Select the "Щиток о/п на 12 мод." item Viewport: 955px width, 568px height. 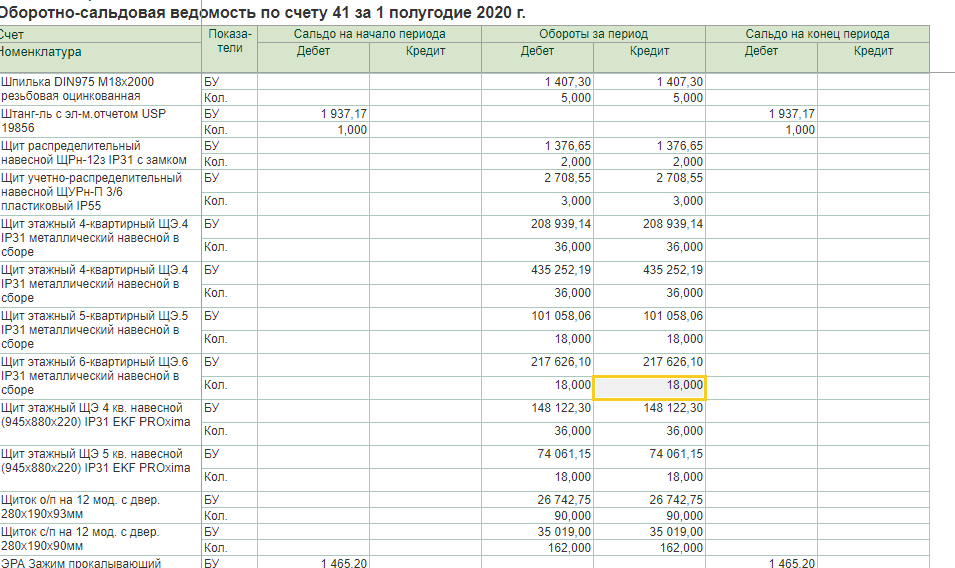point(81,500)
